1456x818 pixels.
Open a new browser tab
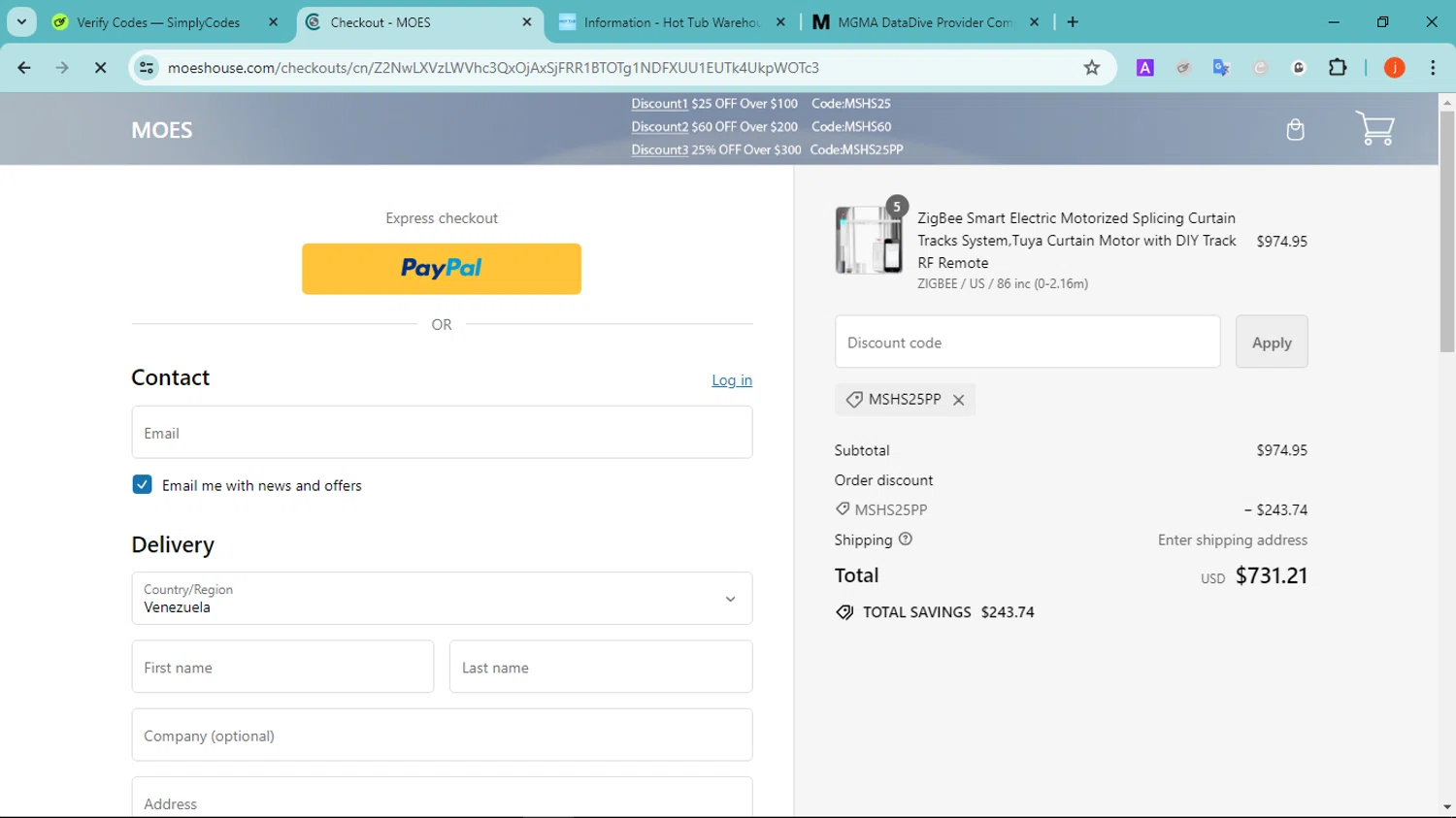[1073, 22]
